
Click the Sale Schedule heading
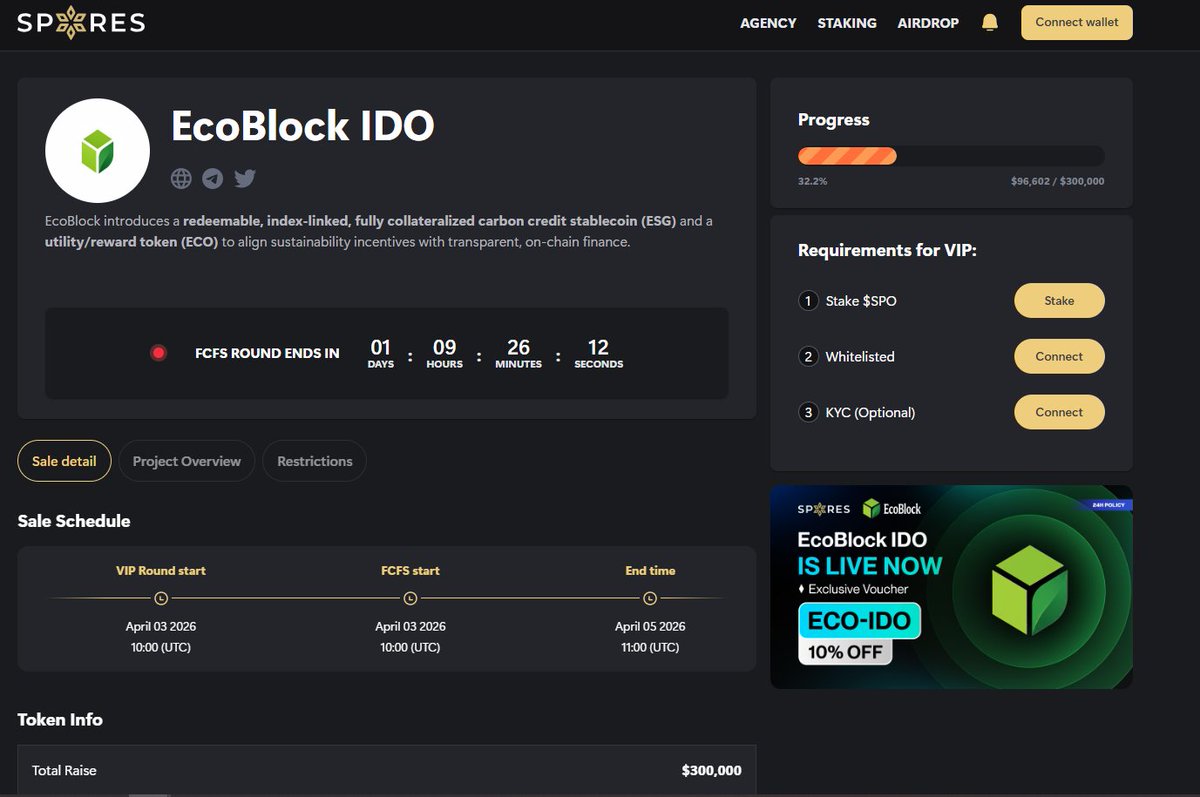click(x=74, y=521)
